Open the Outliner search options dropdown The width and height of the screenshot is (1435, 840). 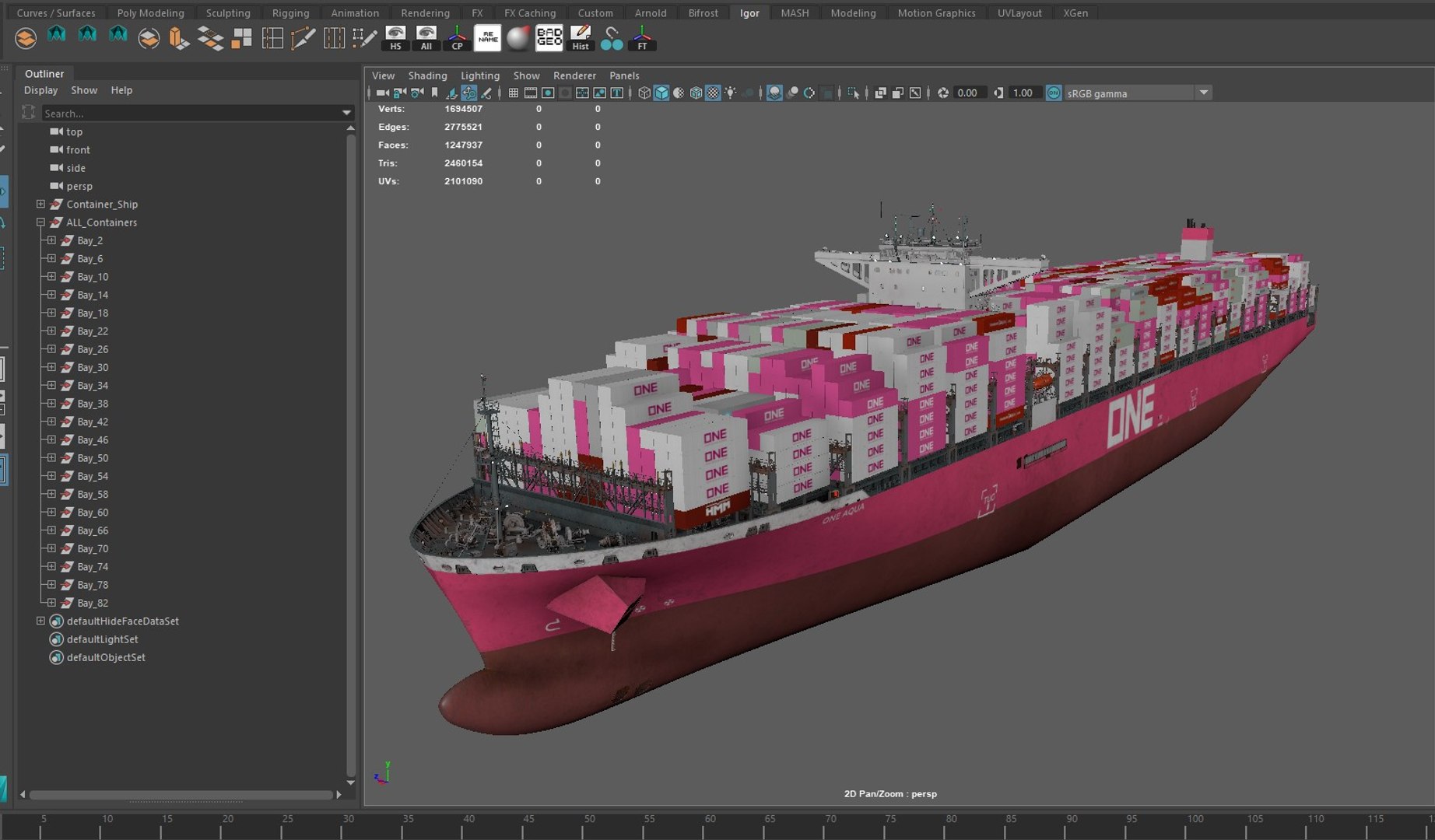pyautogui.click(x=346, y=113)
